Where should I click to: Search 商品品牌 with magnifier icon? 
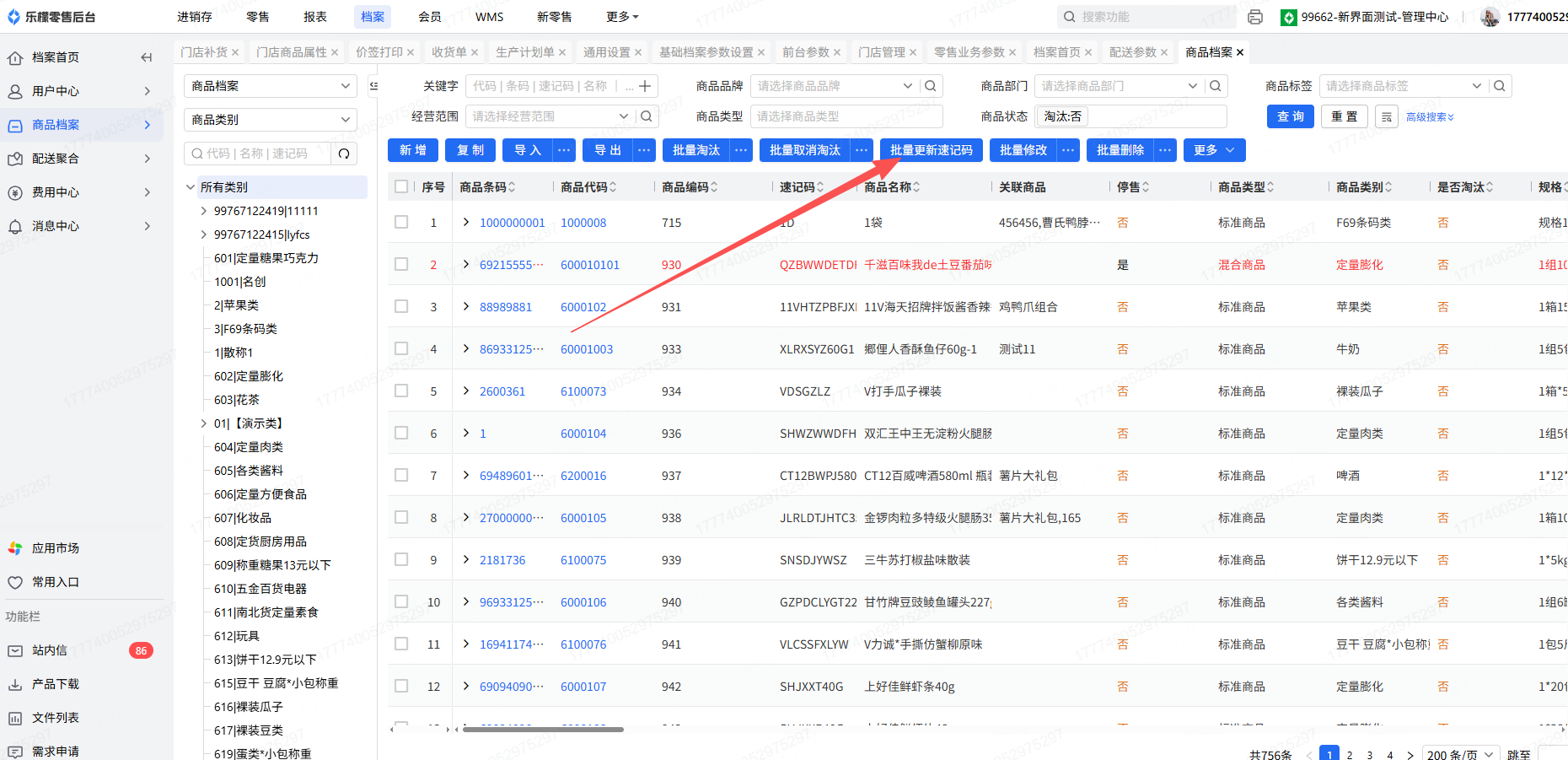pos(931,86)
